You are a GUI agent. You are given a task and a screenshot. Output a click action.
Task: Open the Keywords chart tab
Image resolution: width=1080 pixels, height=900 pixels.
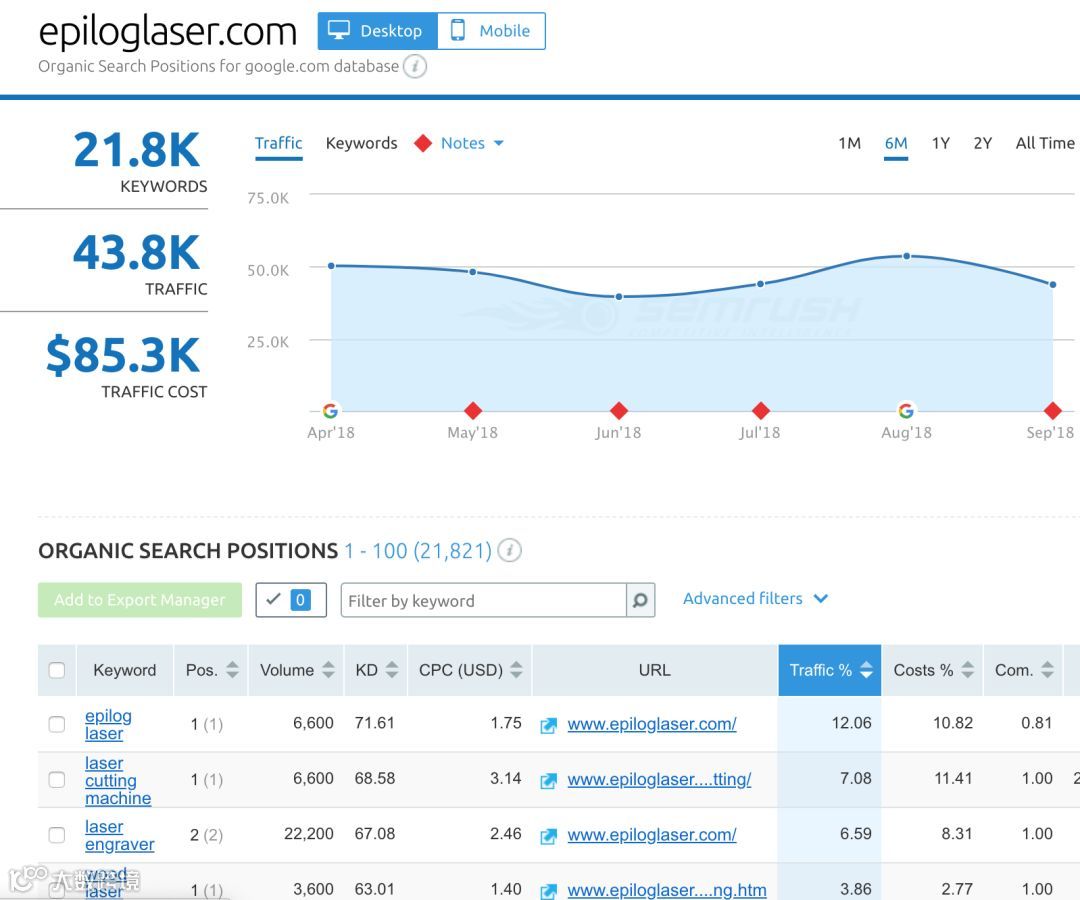click(x=362, y=143)
